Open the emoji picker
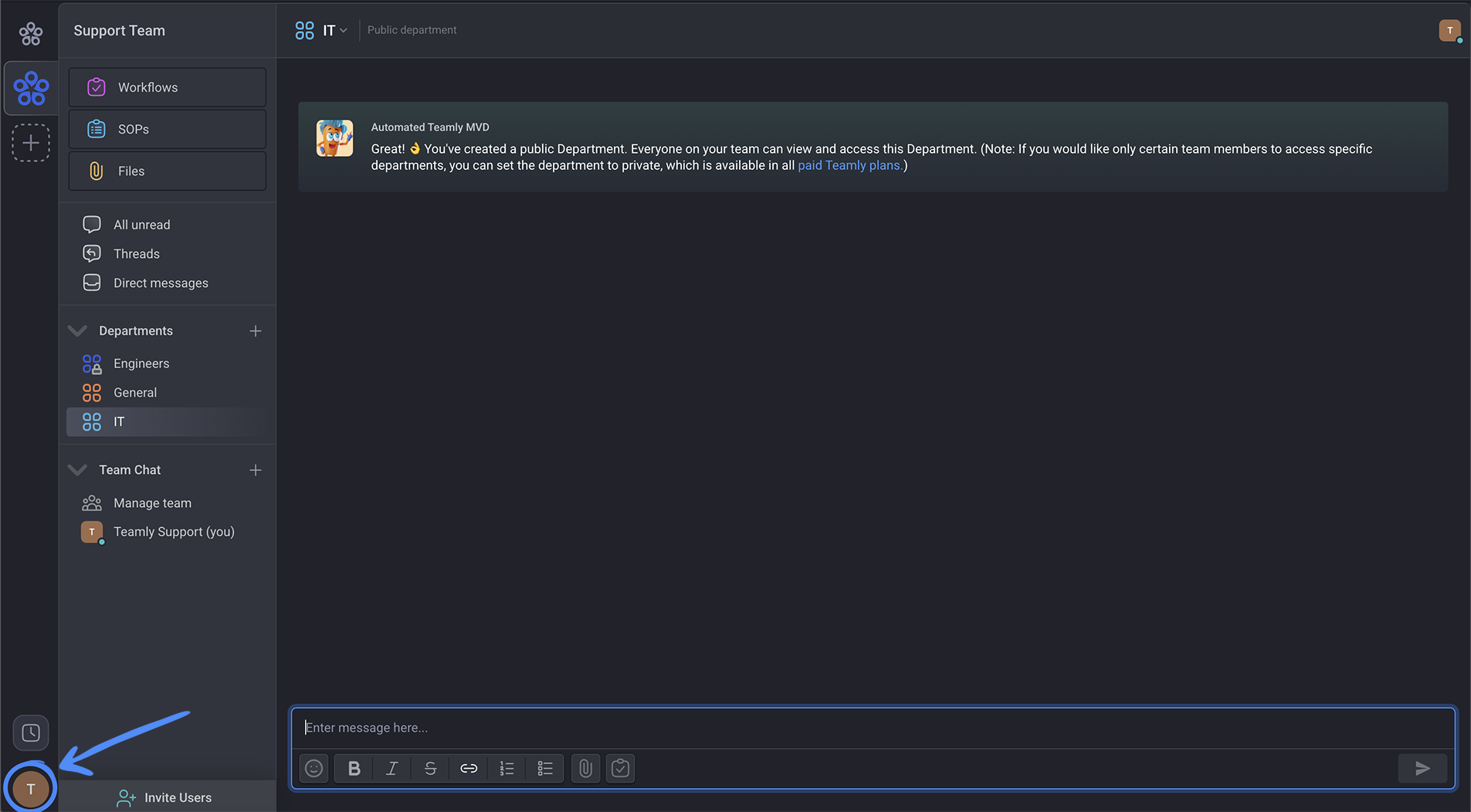Viewport: 1471px width, 812px height. (314, 768)
